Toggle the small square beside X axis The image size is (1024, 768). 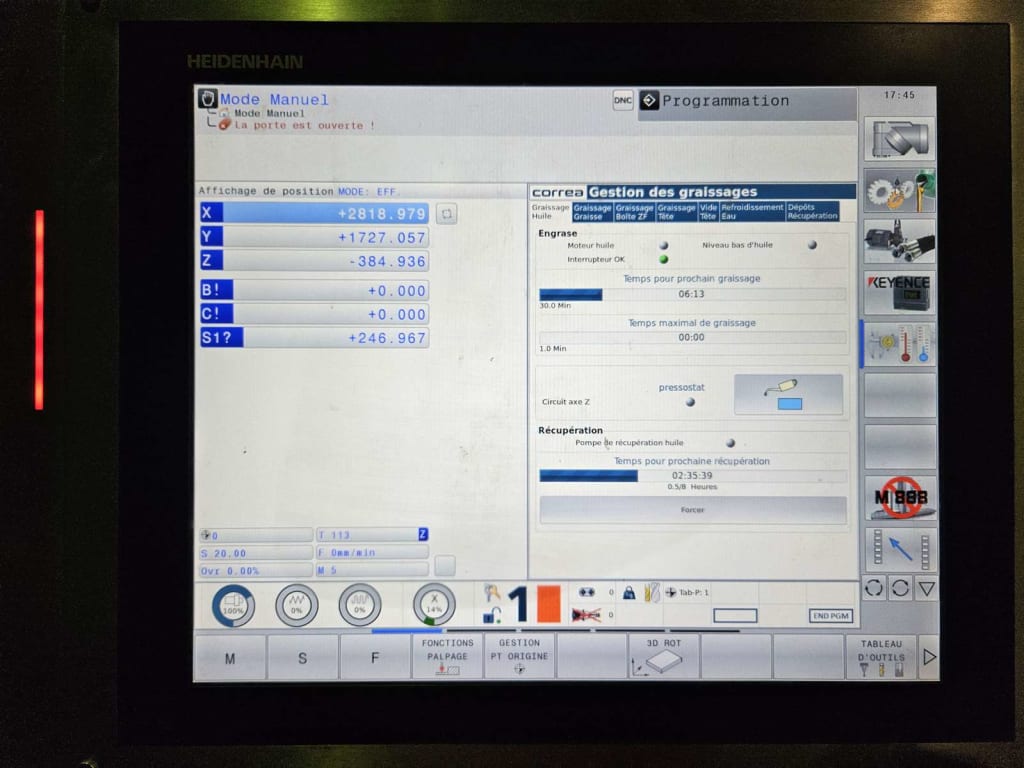[x=446, y=214]
